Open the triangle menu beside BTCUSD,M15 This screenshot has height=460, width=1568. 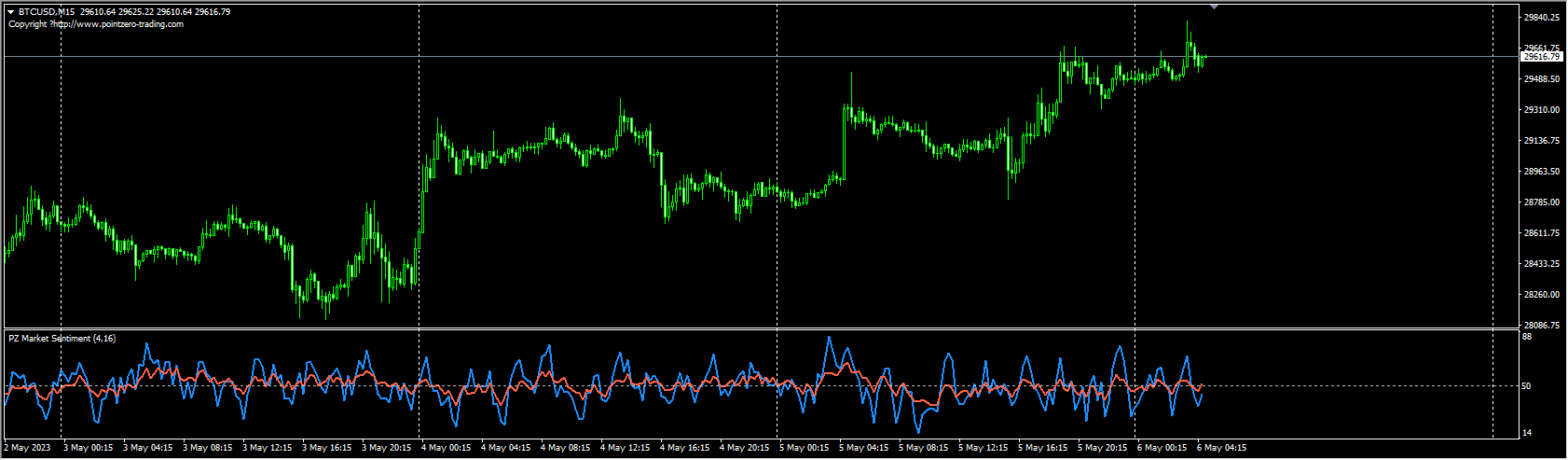coord(10,12)
